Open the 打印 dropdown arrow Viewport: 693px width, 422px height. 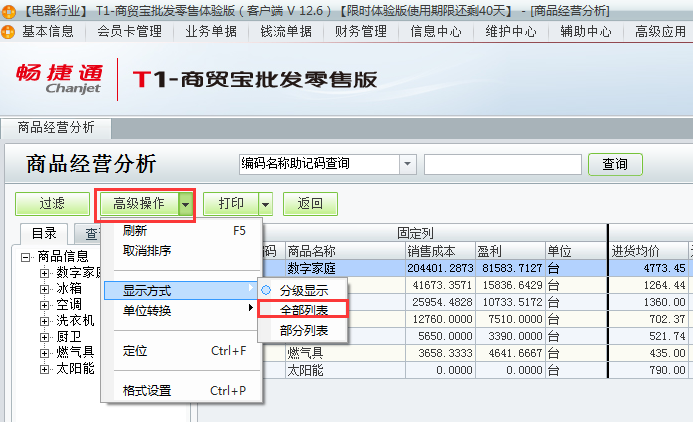265,204
